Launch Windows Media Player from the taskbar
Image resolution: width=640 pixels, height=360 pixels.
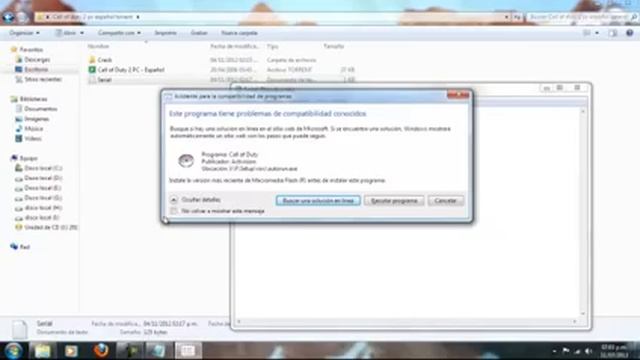coord(71,350)
